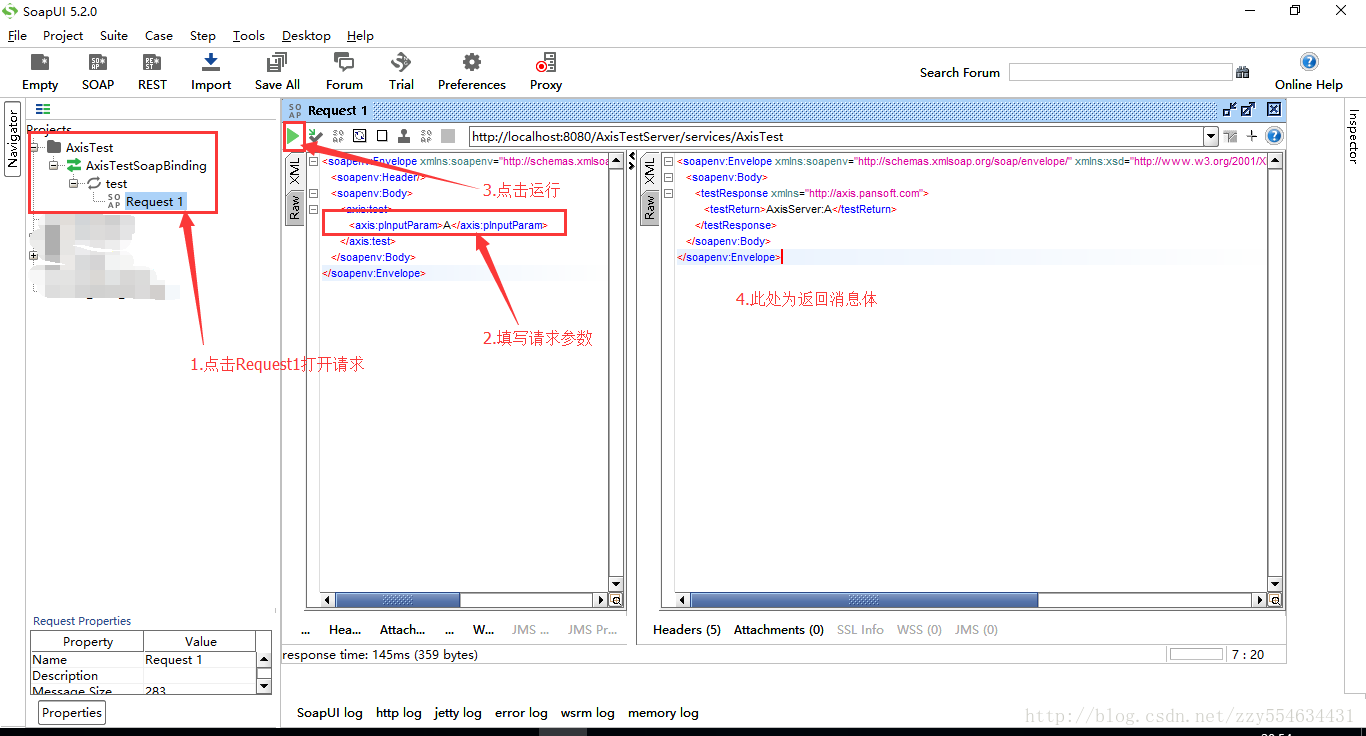
Task: Open the Tools menu
Action: (249, 35)
